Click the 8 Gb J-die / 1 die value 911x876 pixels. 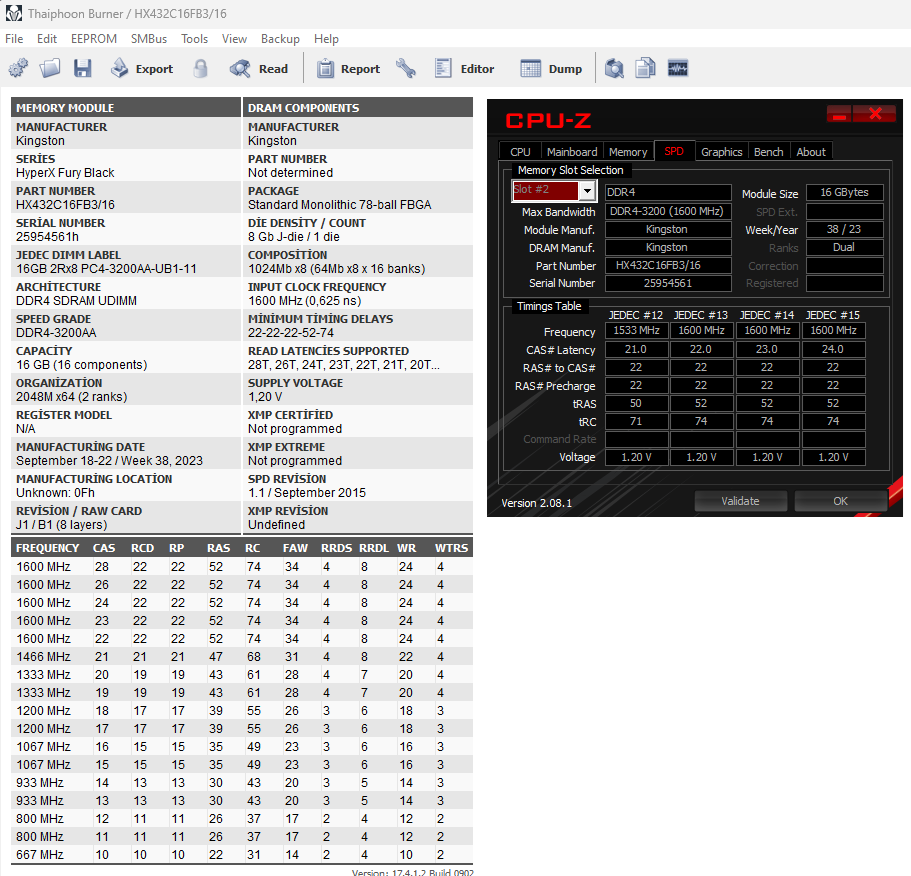(x=294, y=237)
